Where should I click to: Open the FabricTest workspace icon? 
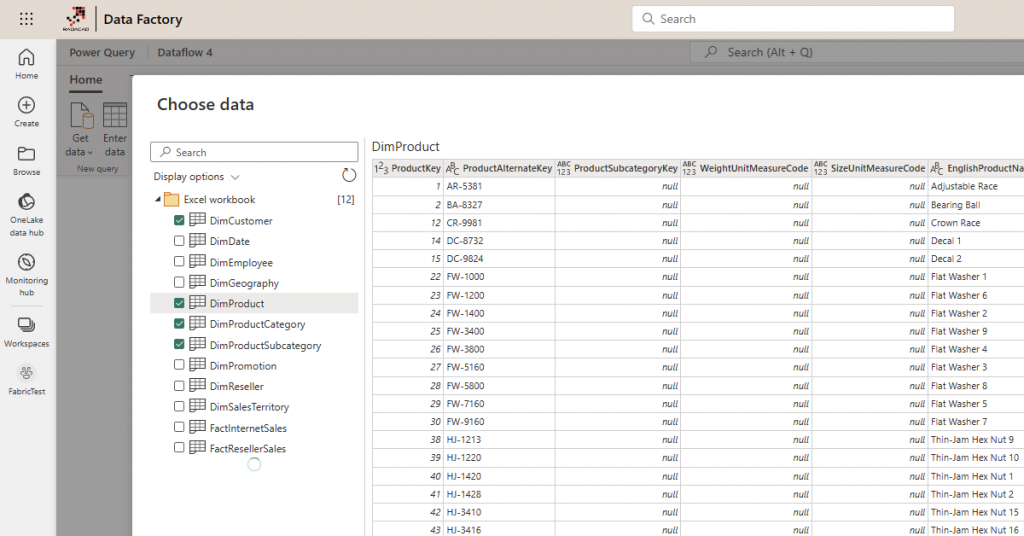(26, 378)
